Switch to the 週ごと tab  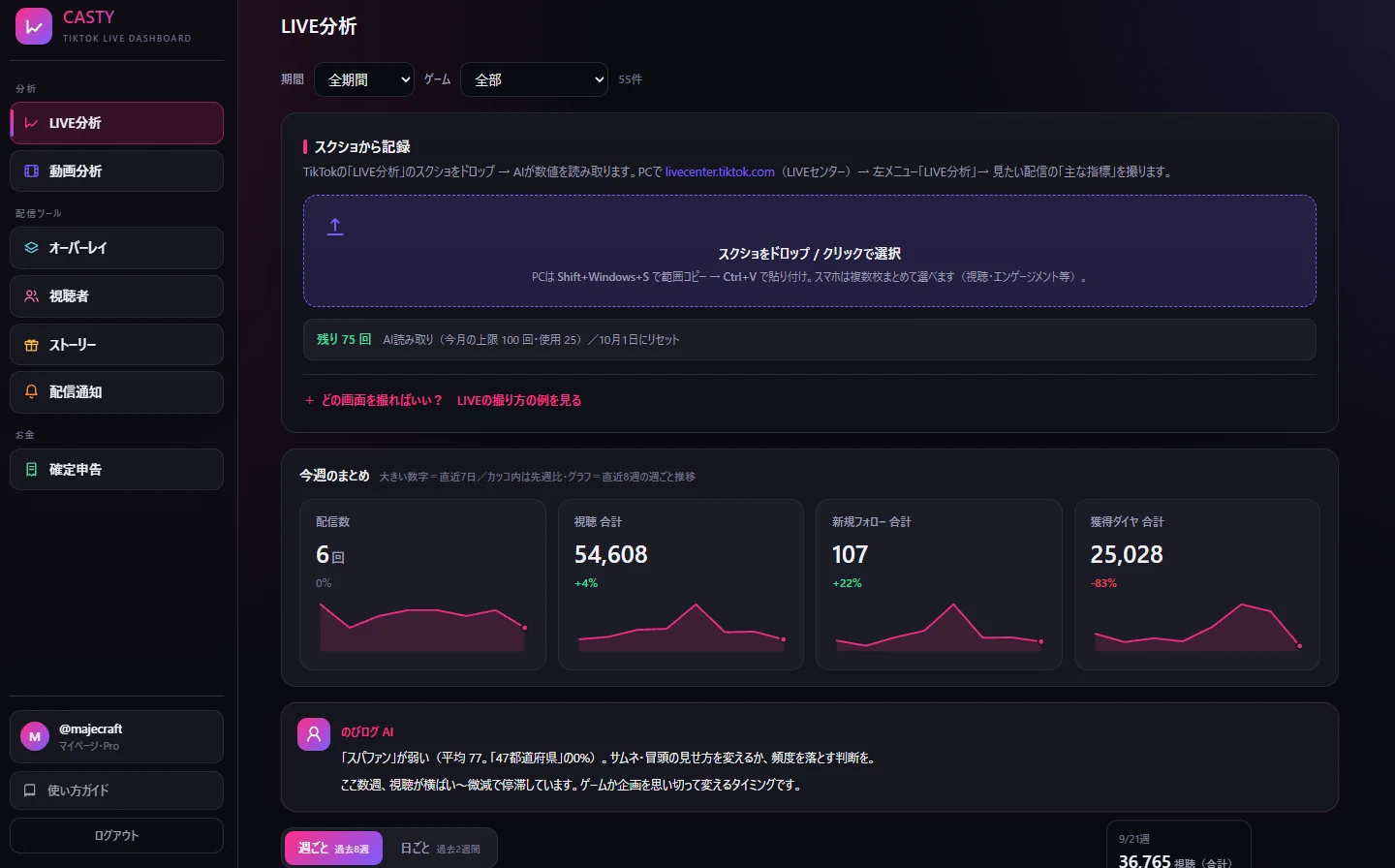click(333, 849)
